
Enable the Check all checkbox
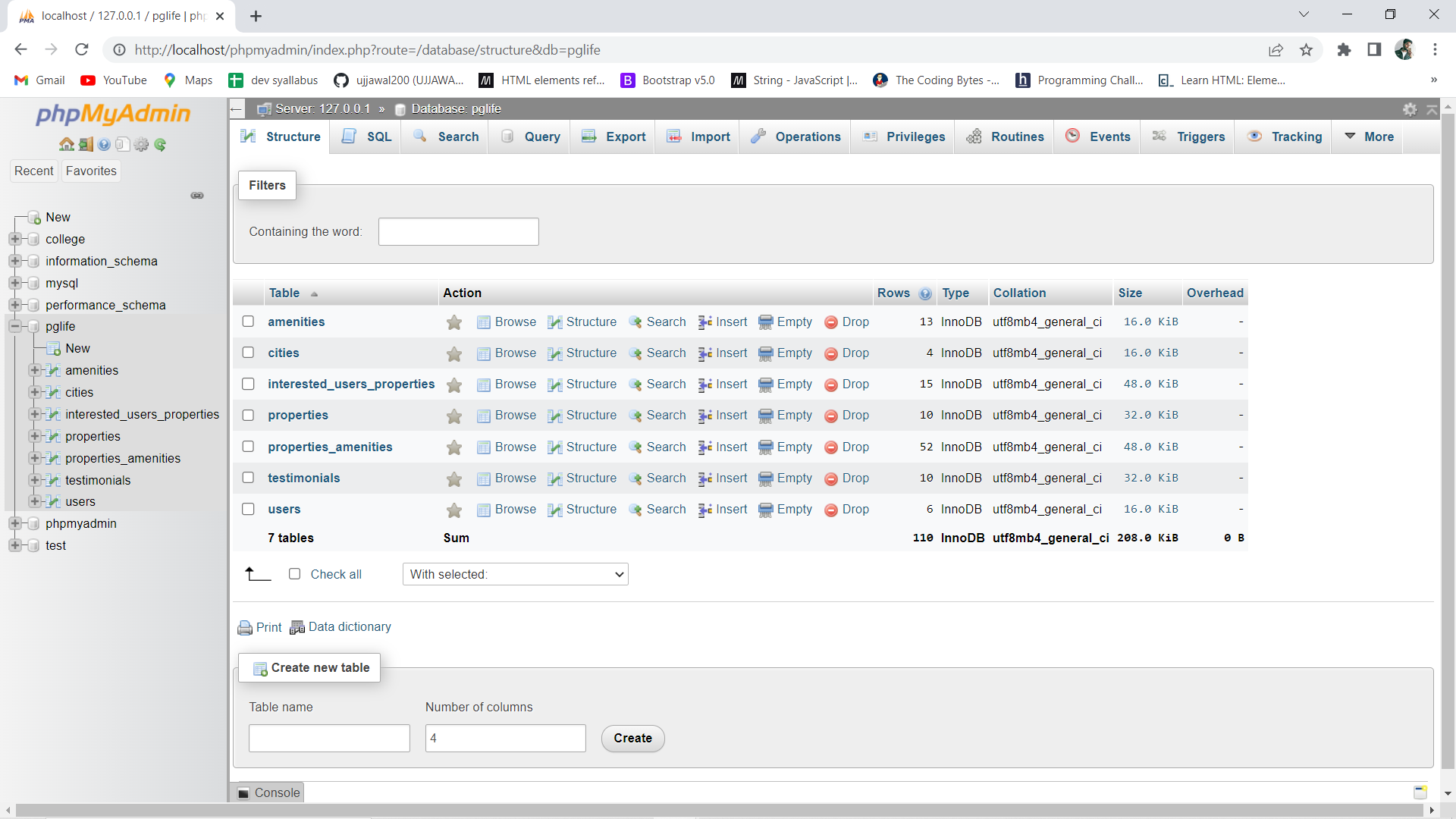295,574
